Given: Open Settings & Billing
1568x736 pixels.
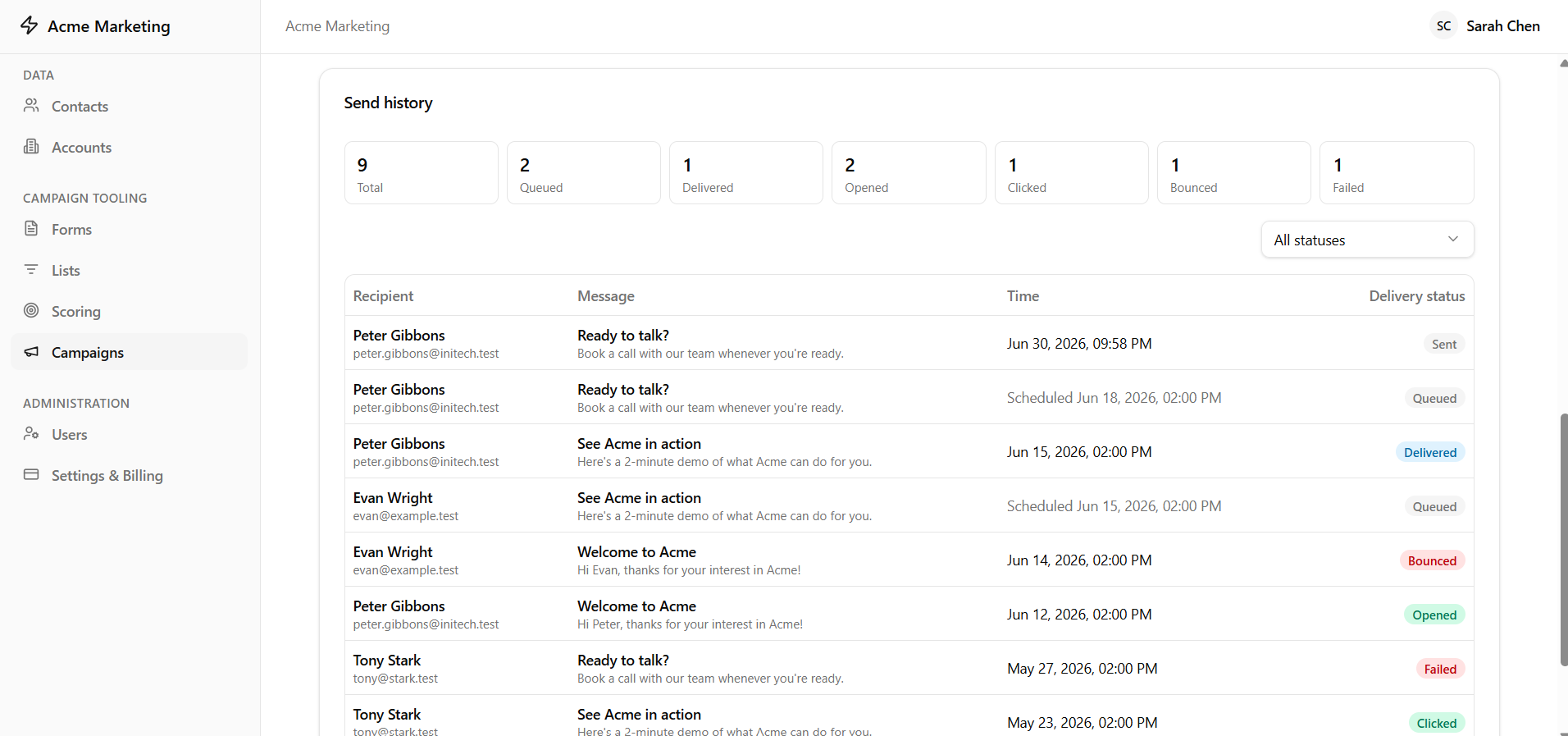Looking at the screenshot, I should 129,475.
